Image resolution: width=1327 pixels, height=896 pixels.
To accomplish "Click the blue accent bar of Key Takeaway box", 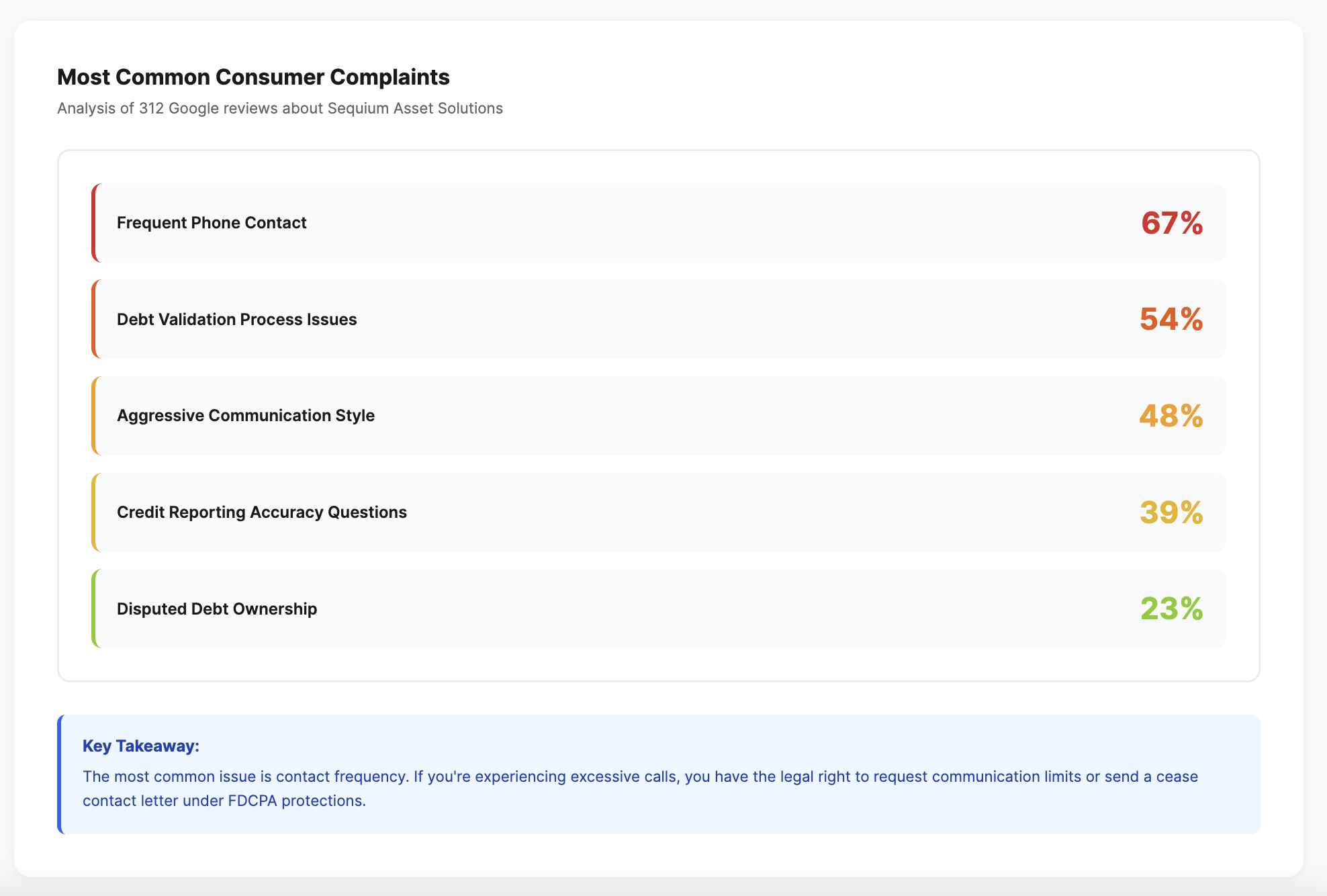I will tap(60, 774).
